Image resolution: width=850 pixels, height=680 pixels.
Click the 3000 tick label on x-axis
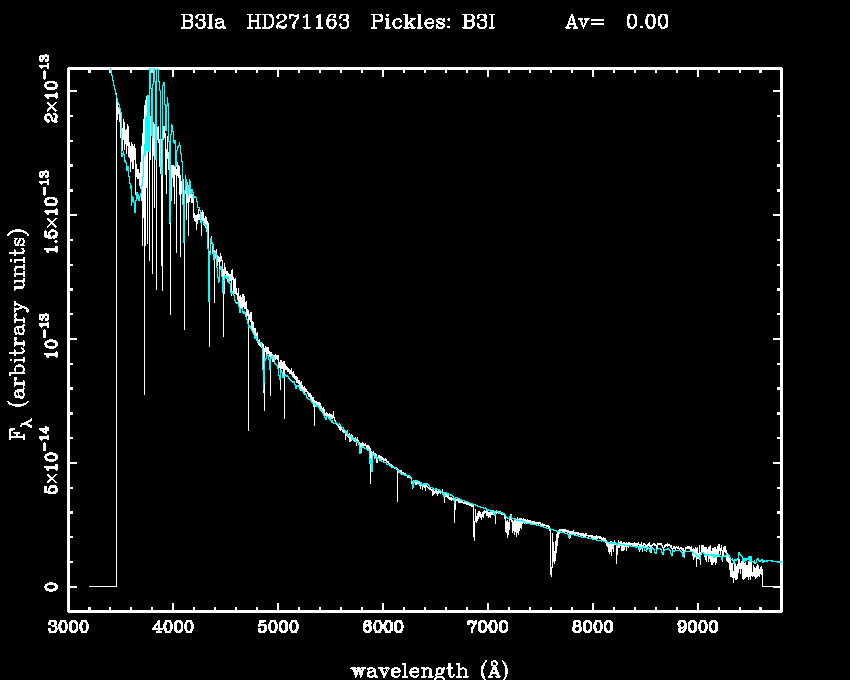68,630
